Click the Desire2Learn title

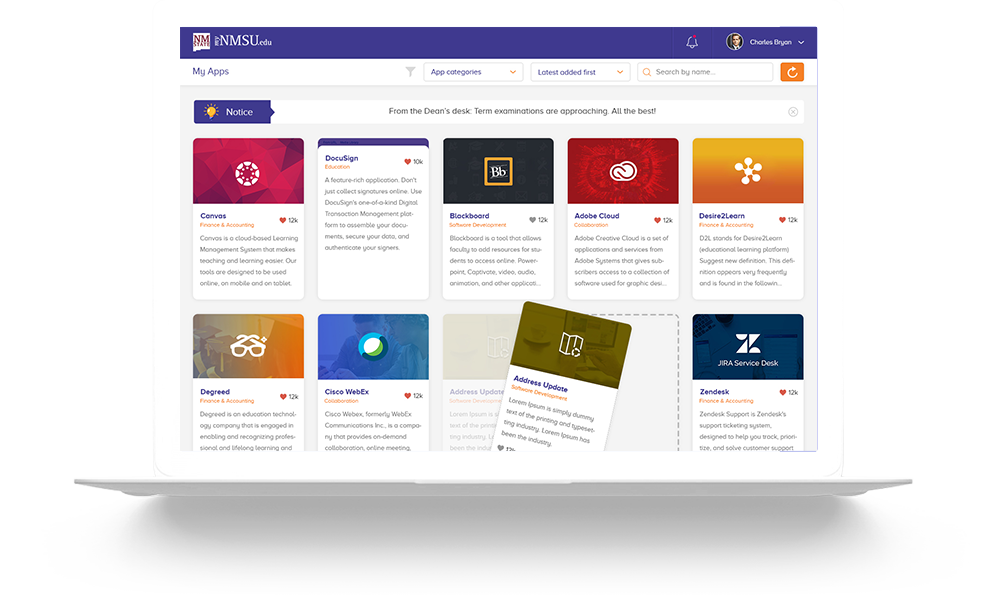pyautogui.click(x=722, y=216)
